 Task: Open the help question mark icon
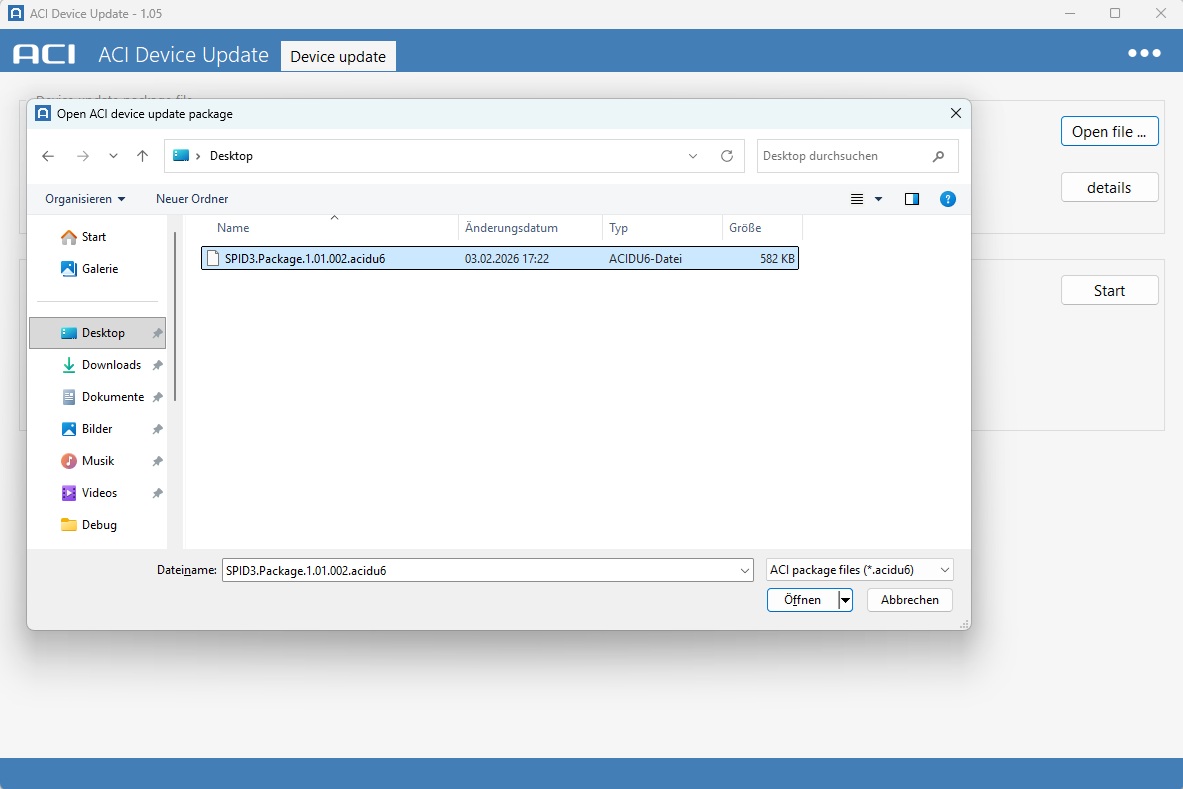click(948, 199)
